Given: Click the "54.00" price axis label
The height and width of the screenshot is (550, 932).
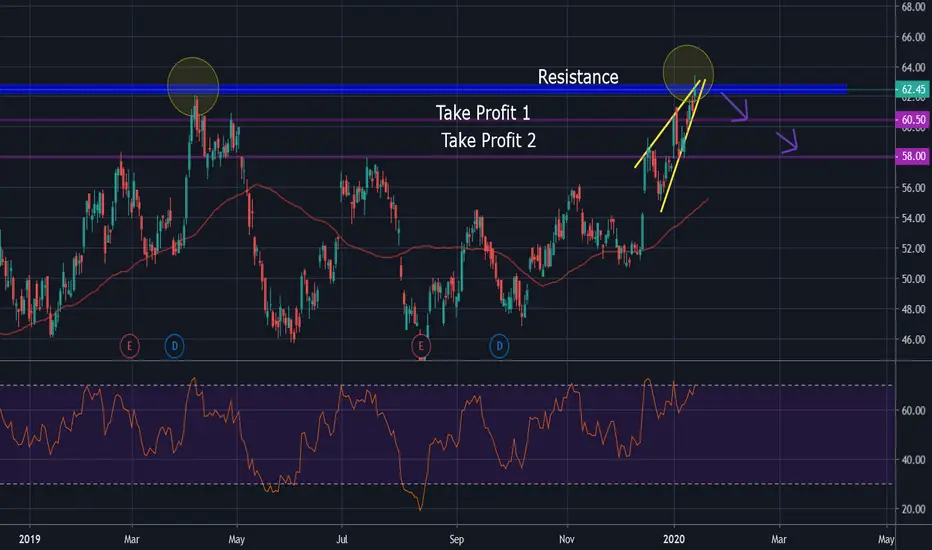Looking at the screenshot, I should (x=914, y=218).
